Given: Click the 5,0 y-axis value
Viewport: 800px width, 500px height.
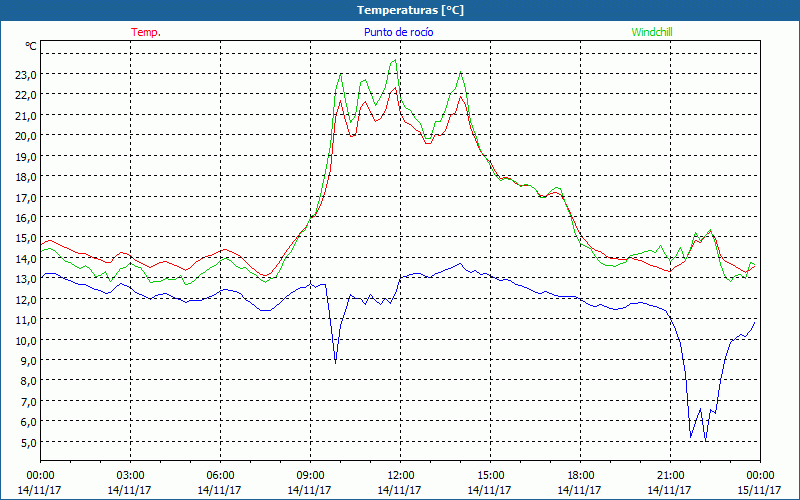Looking at the screenshot, I should (x=29, y=442).
